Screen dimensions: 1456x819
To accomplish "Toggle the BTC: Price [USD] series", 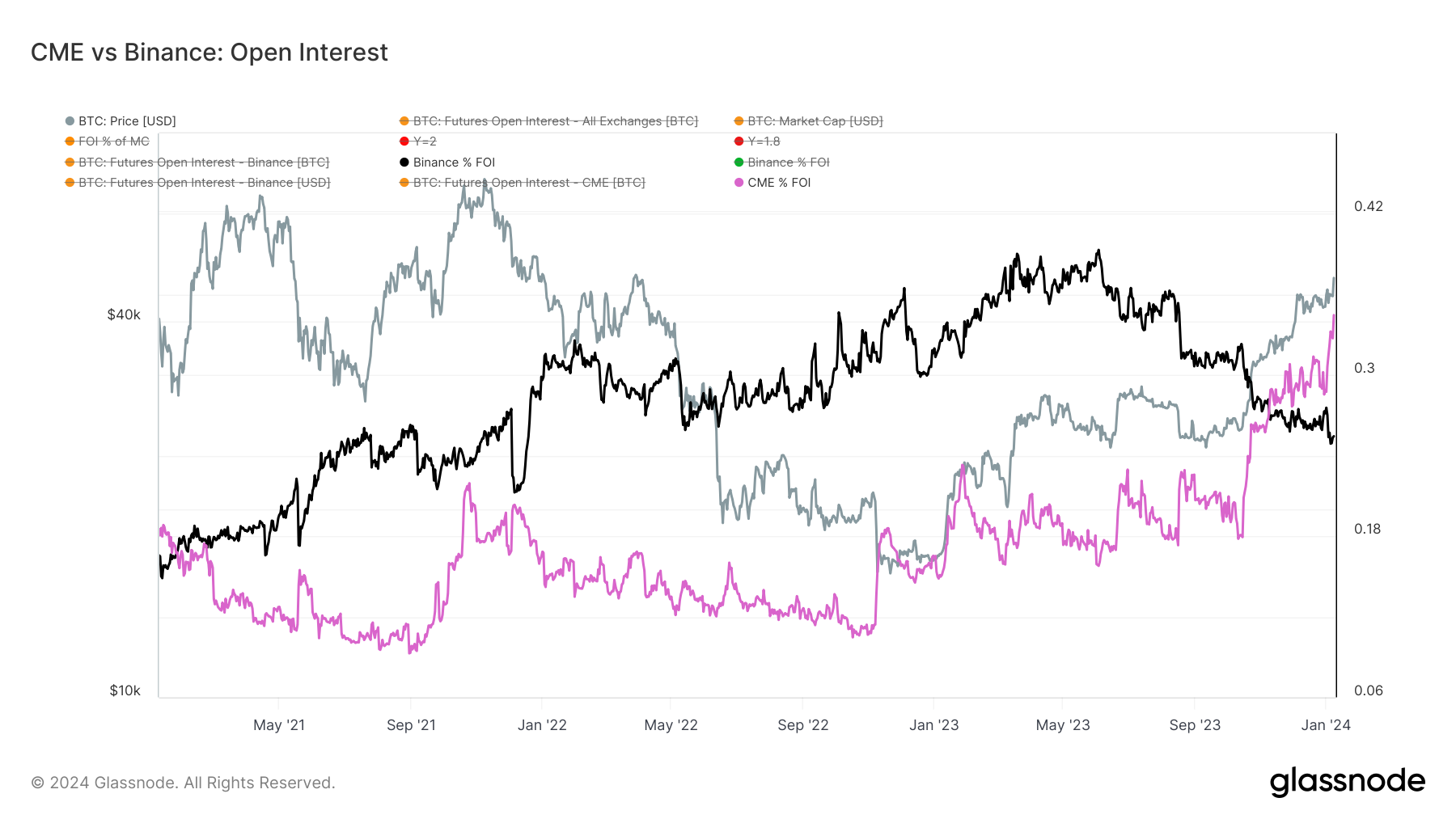I will (127, 121).
